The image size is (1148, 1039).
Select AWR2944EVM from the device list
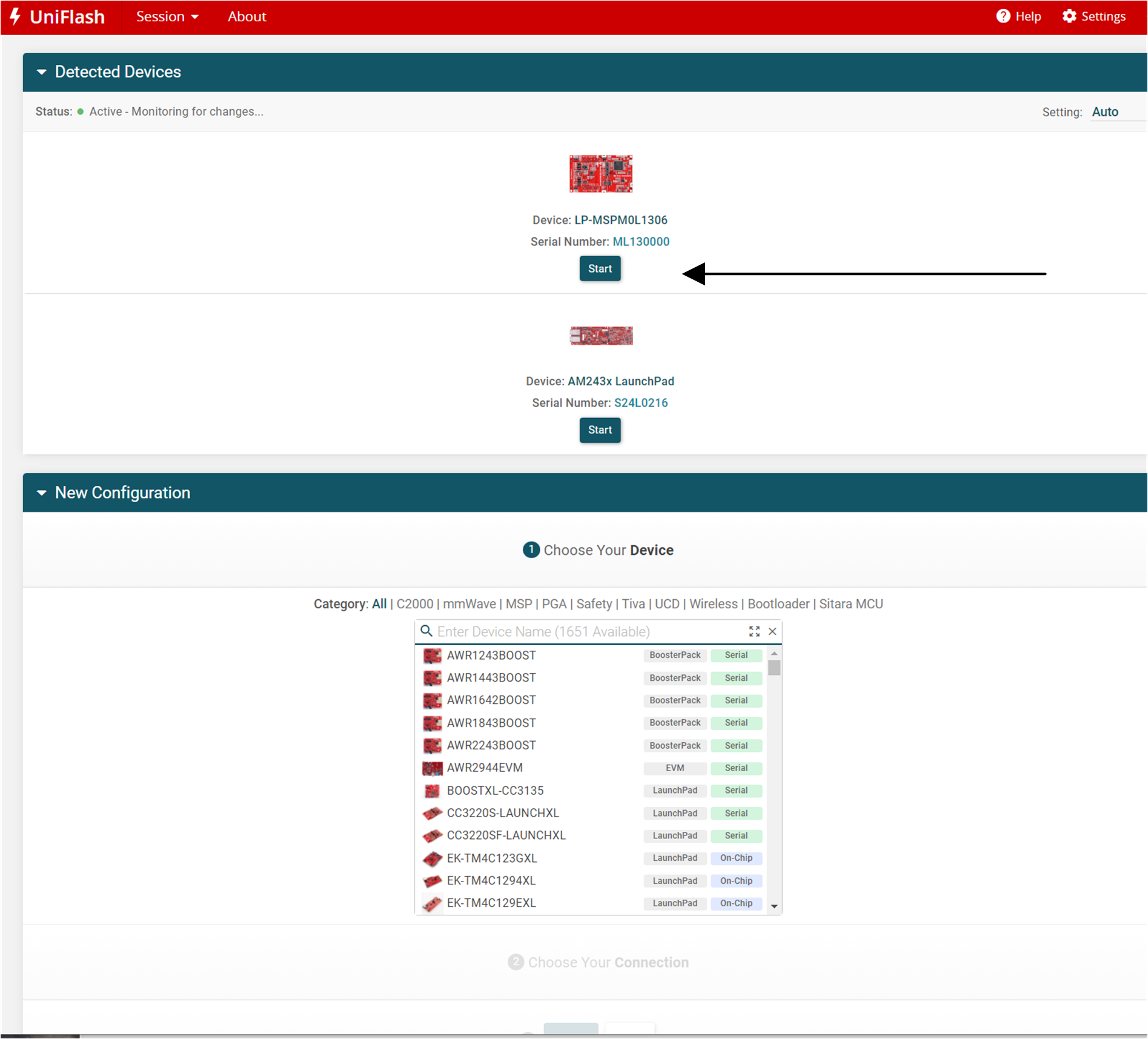pos(591,768)
